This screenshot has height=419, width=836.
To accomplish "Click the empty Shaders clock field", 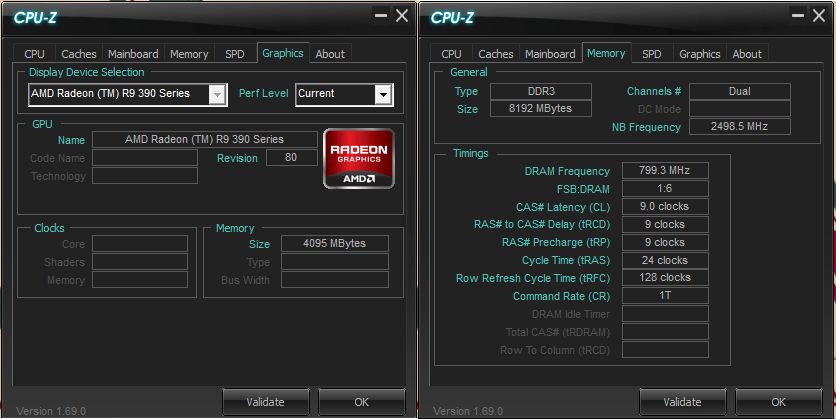I will (140, 262).
